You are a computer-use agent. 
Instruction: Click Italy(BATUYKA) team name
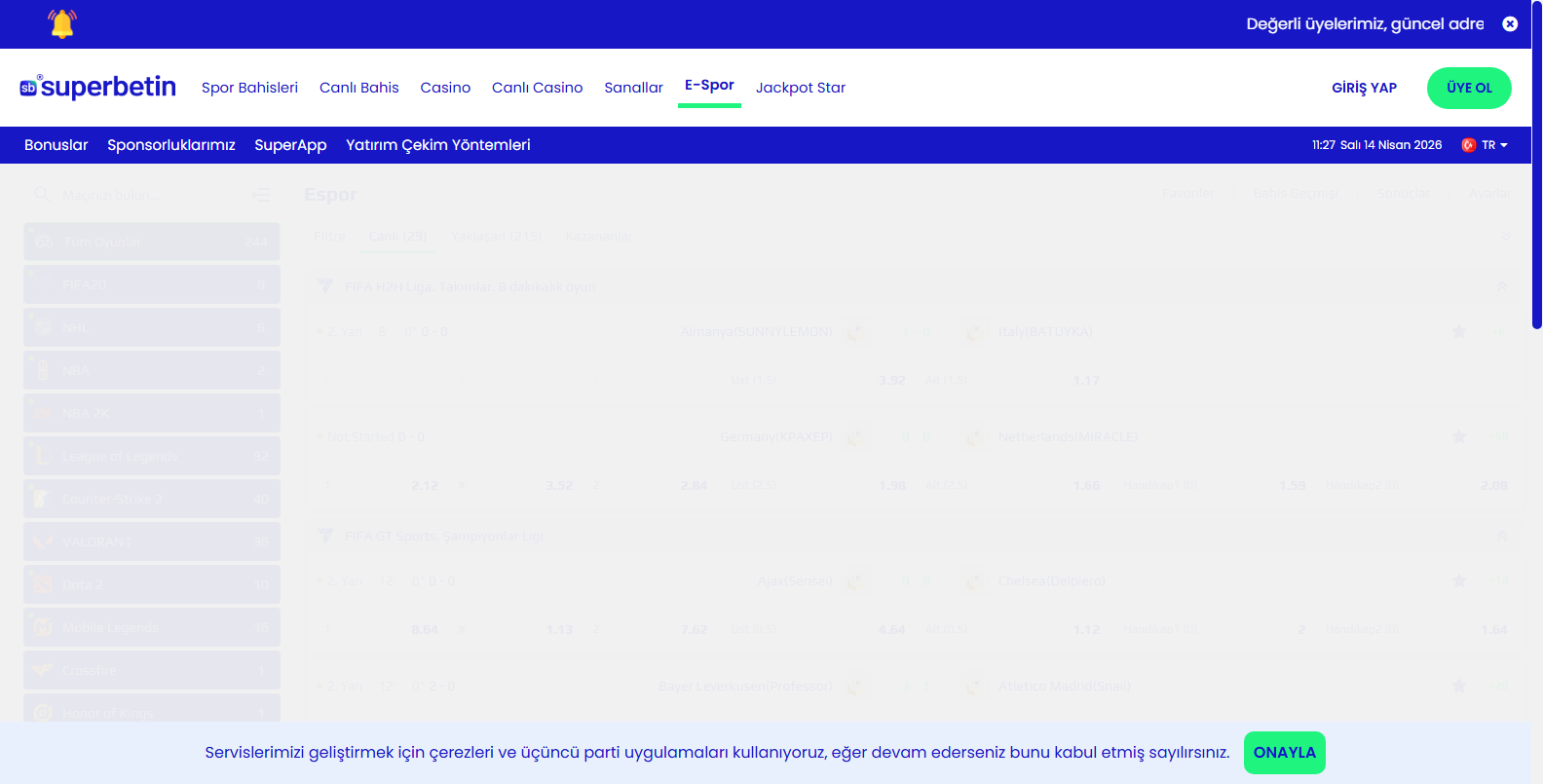coord(1045,332)
